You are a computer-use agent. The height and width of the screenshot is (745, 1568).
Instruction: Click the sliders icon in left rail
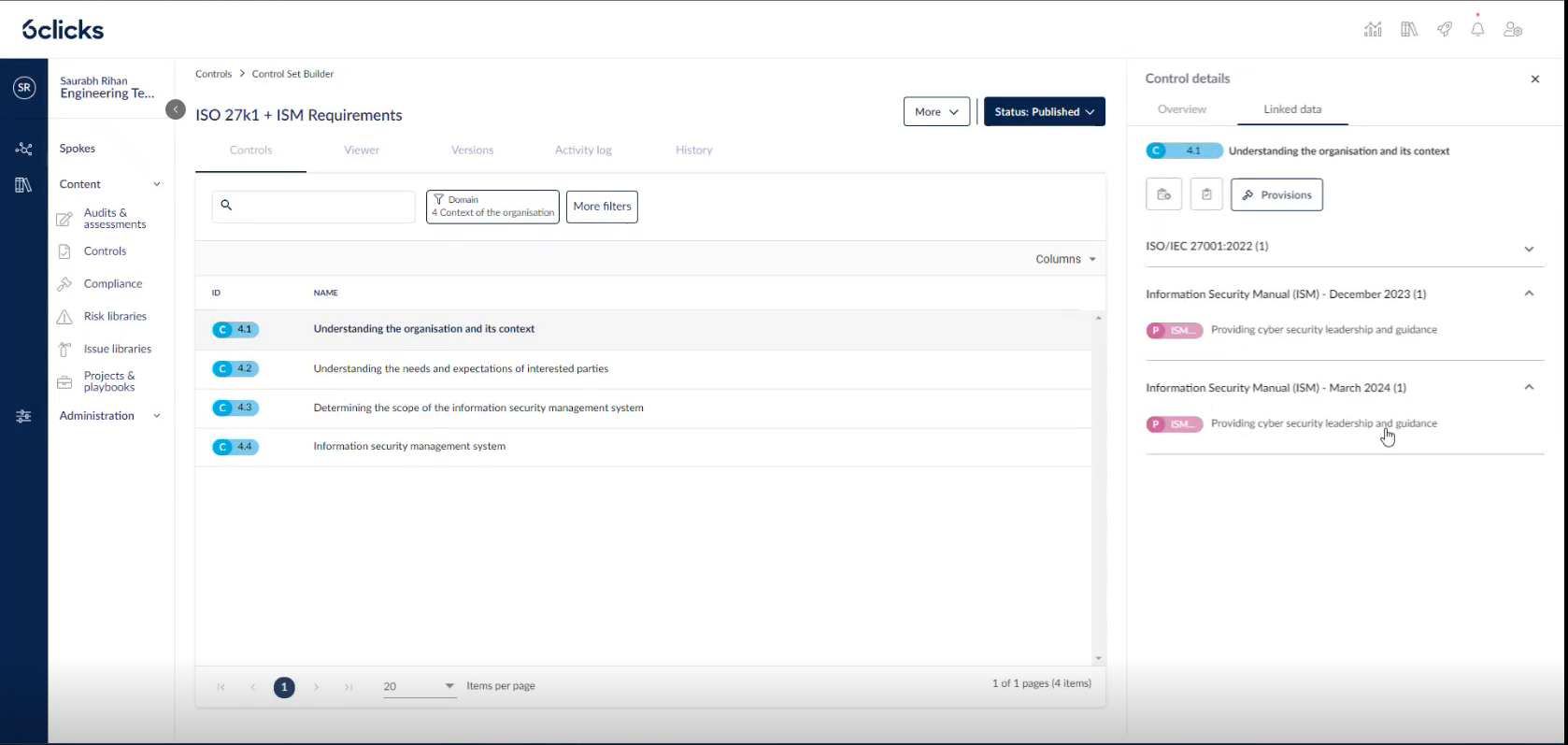[24, 416]
